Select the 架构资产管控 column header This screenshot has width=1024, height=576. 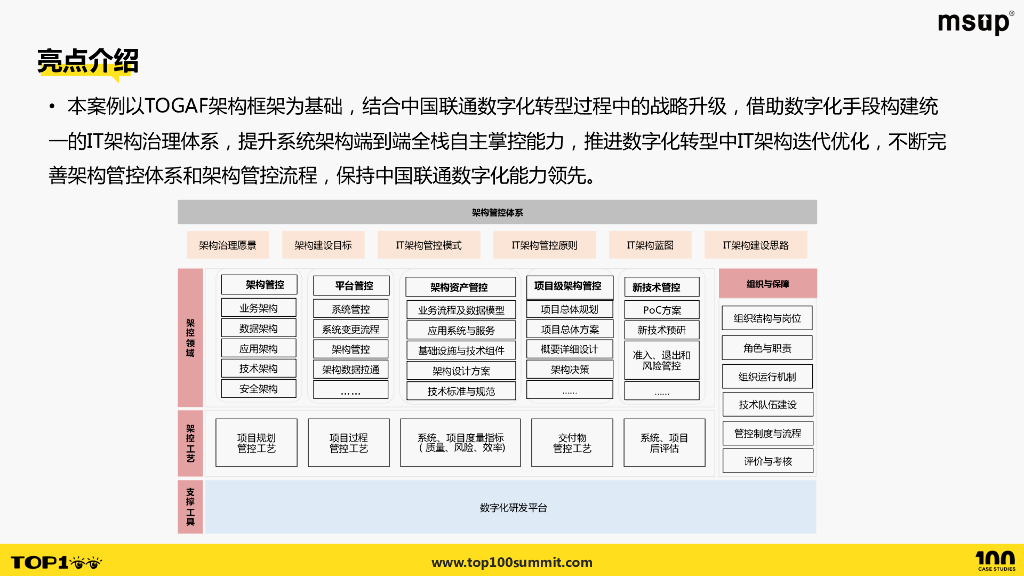point(459,287)
